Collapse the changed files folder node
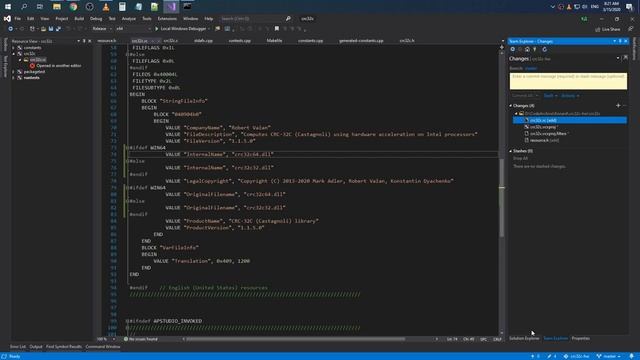 (516, 113)
